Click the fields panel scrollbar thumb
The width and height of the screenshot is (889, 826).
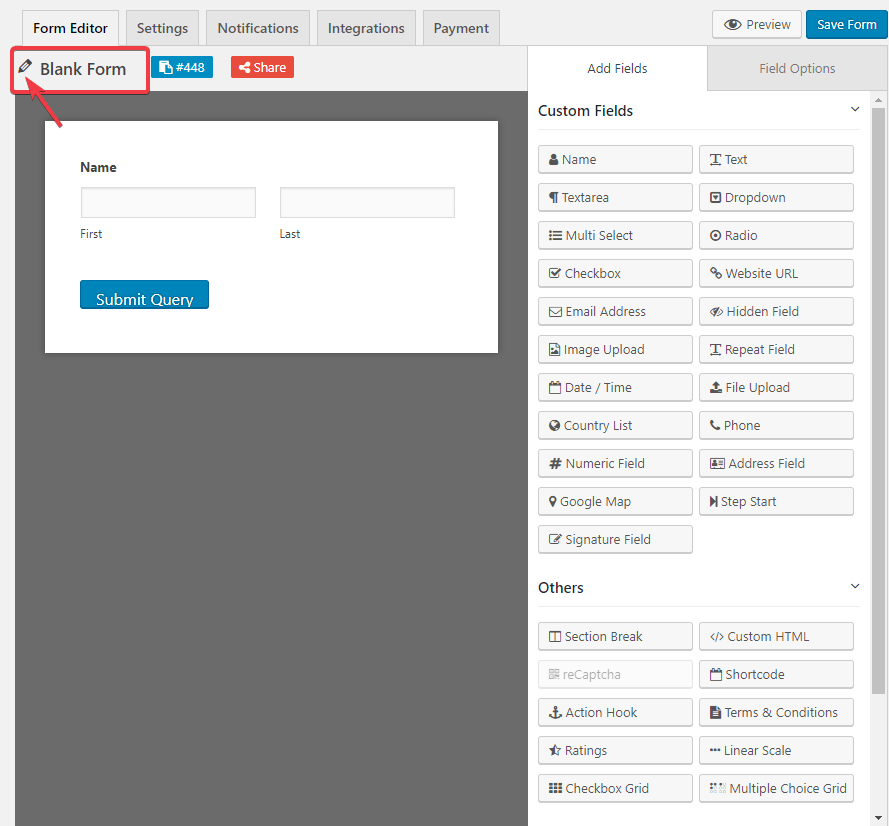(878, 400)
